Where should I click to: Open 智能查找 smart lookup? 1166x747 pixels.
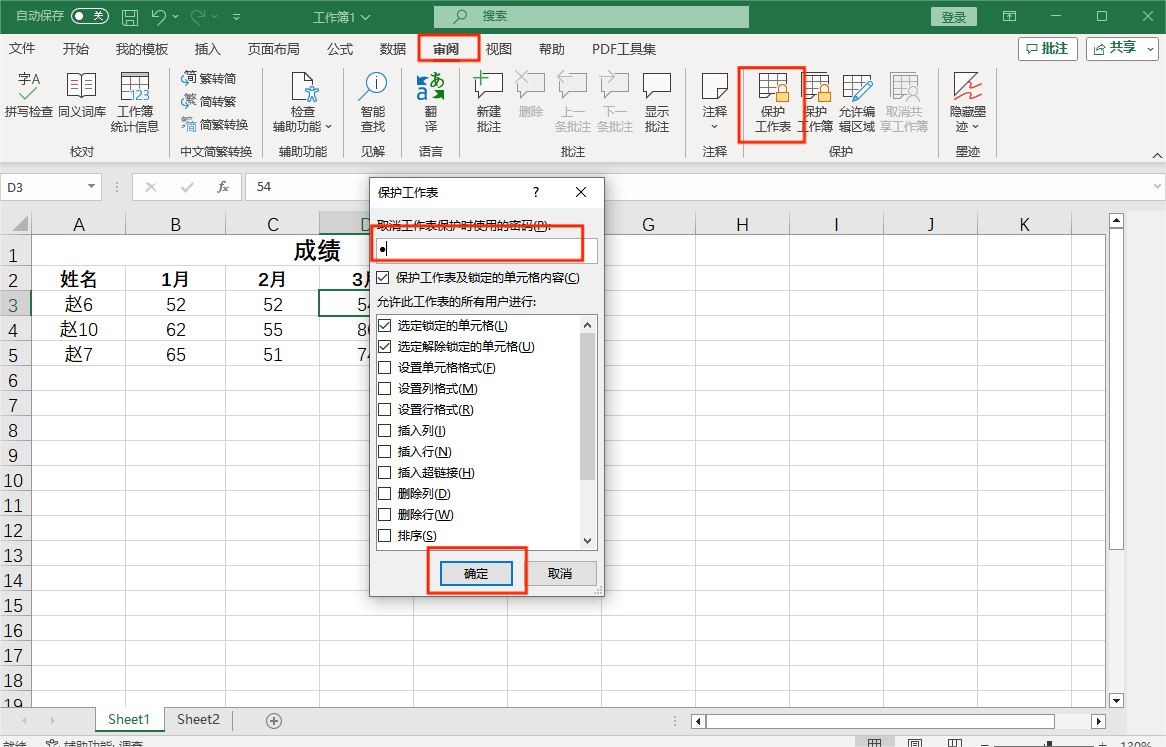(x=372, y=95)
